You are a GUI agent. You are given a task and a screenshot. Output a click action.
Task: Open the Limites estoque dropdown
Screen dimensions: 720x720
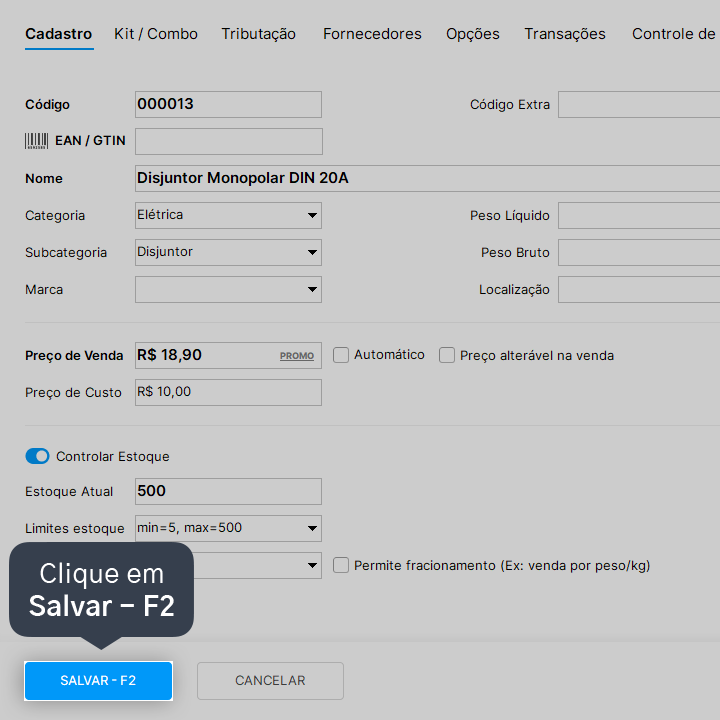[228, 529]
